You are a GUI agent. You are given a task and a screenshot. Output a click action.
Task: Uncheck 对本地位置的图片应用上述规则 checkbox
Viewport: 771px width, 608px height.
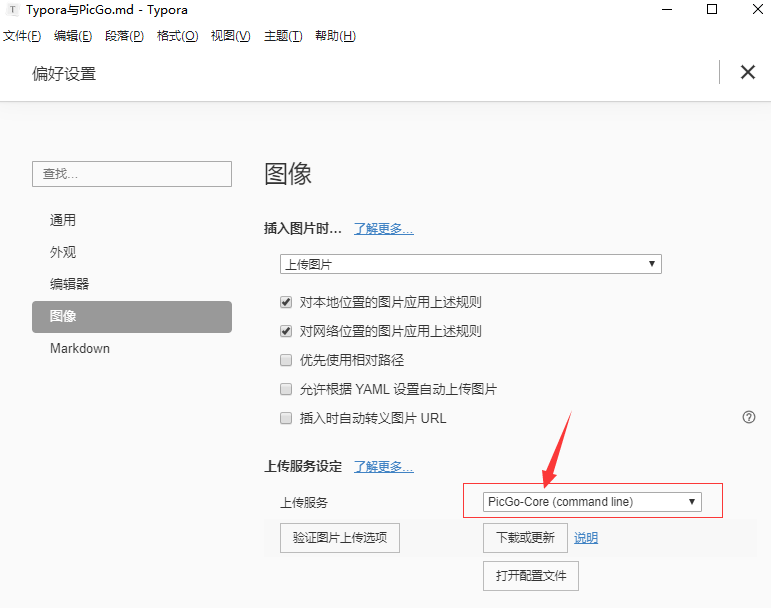(x=286, y=302)
